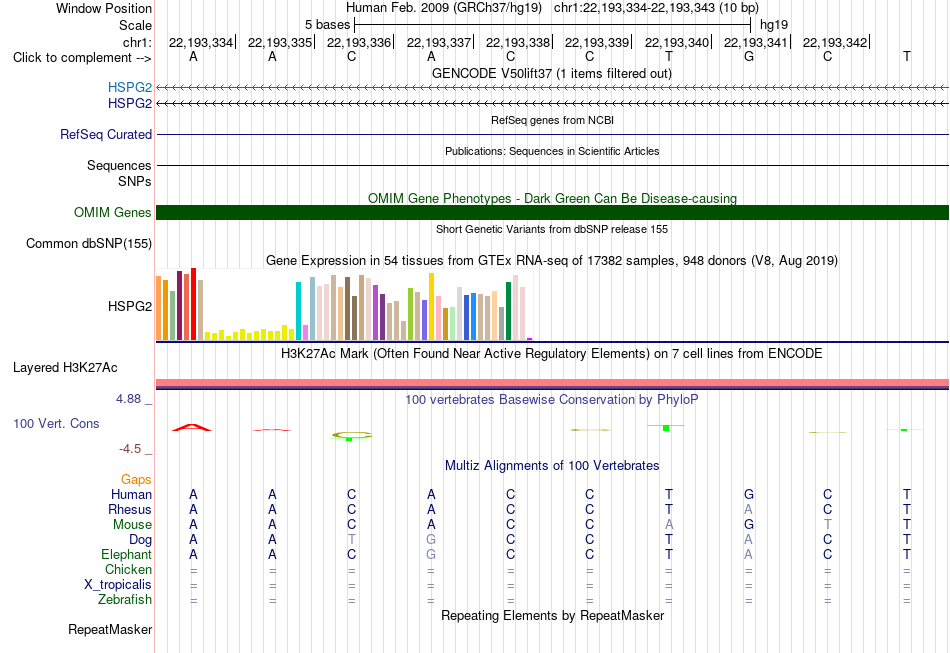Screen dimensions: 950x653
Task: Click grey T in Mouse alignment row
Action: tap(828, 525)
